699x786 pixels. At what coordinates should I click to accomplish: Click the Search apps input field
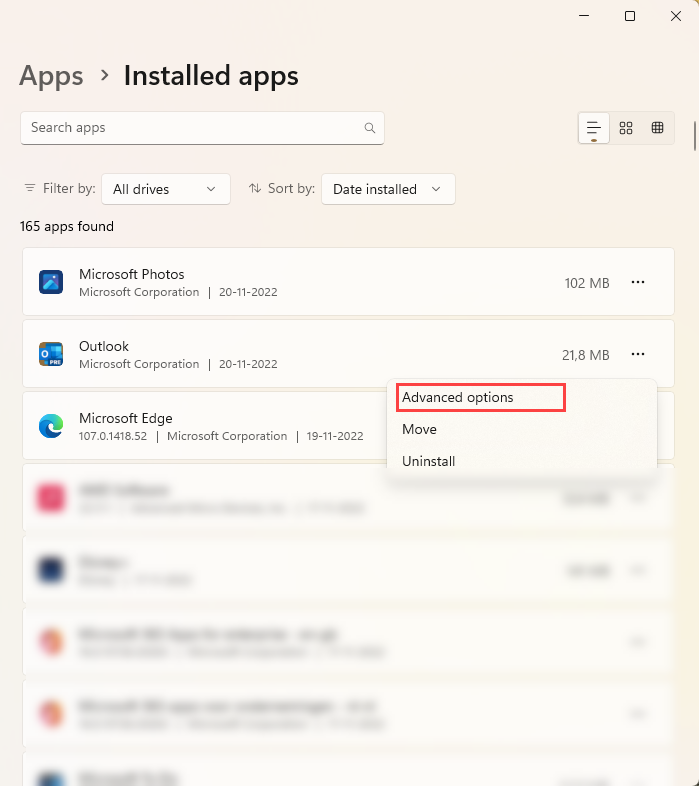pyautogui.click(x=202, y=128)
